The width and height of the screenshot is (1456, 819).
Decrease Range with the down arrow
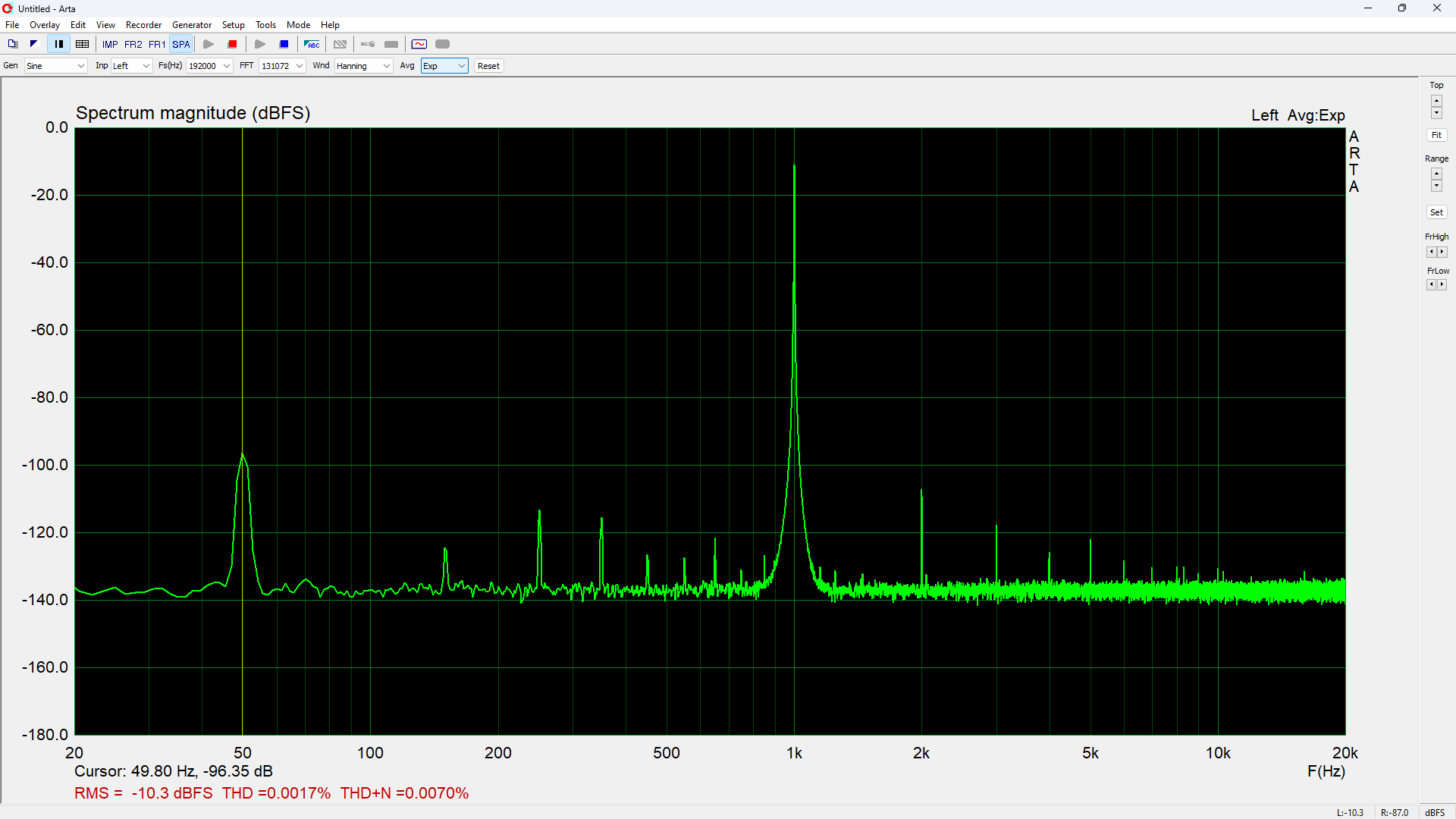coord(1436,186)
